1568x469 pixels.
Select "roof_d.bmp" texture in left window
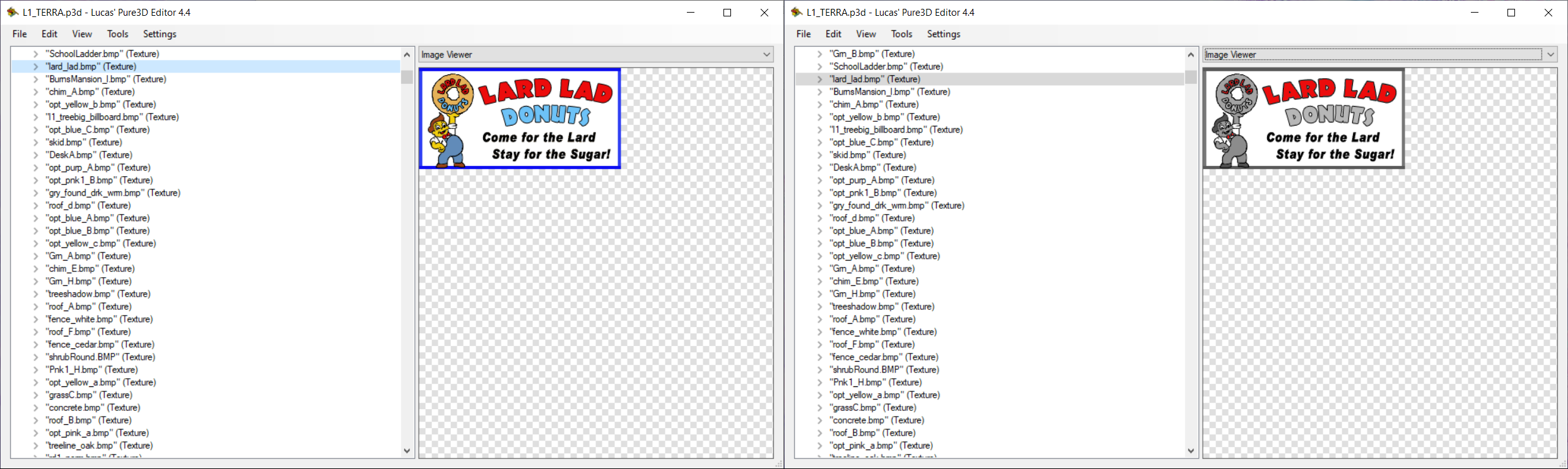88,205
